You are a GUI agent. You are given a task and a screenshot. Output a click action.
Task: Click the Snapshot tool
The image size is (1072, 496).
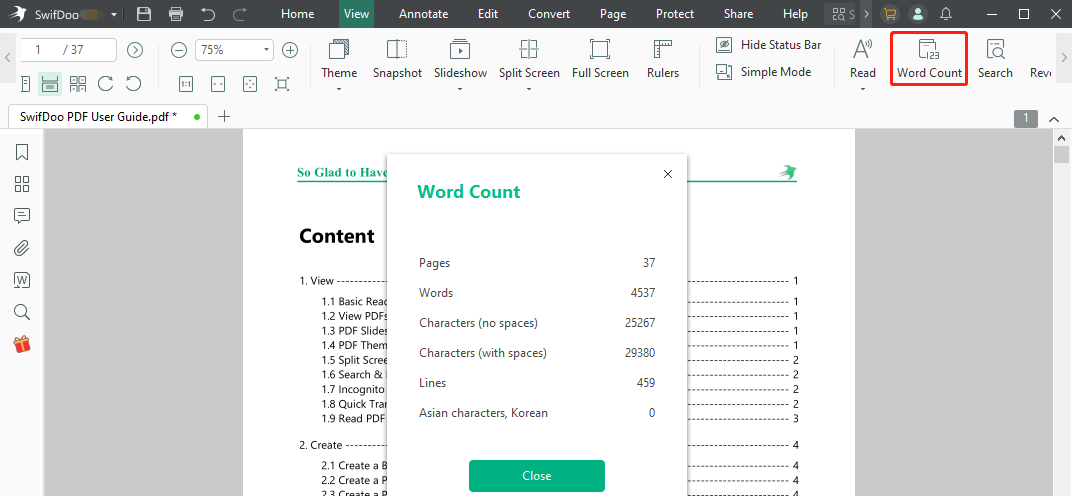[397, 59]
